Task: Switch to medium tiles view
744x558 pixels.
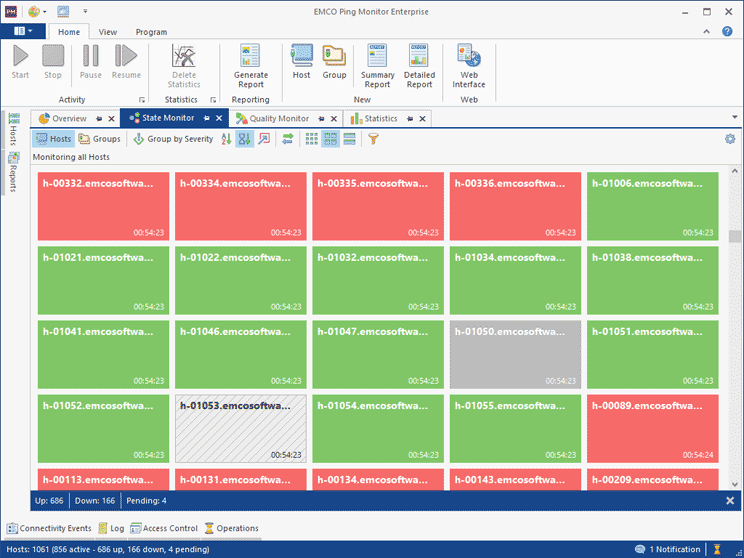Action: 330,139
